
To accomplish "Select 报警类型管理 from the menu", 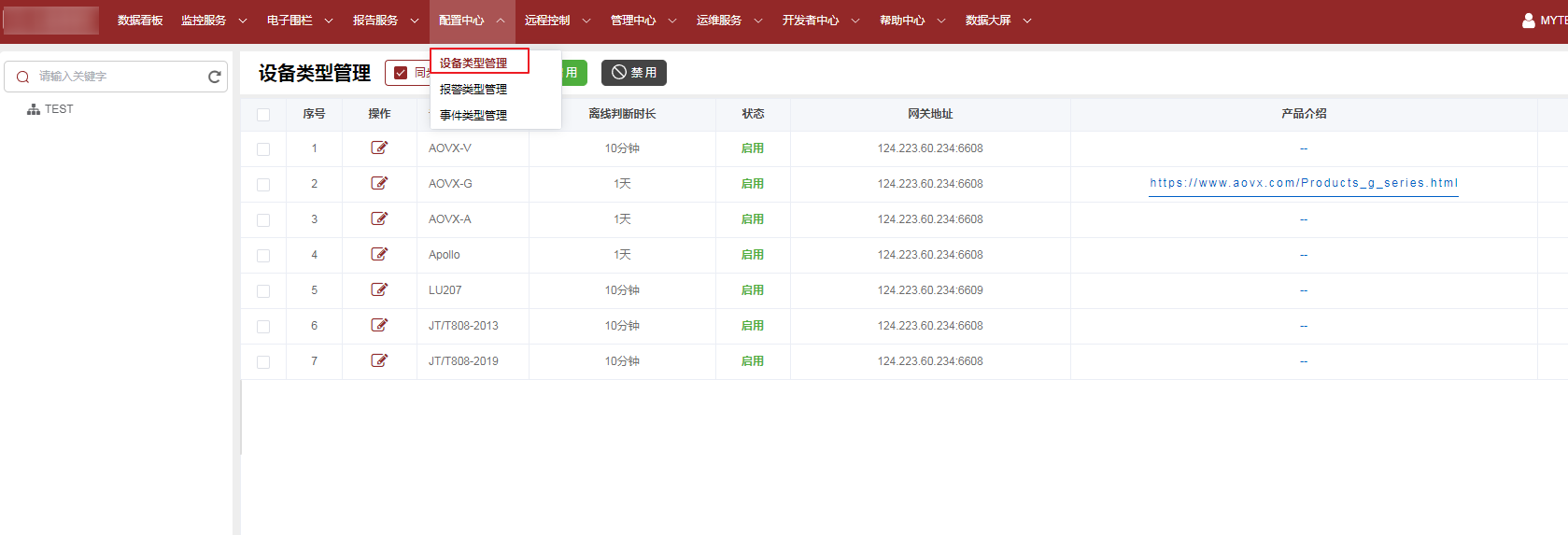I will click(x=473, y=90).
